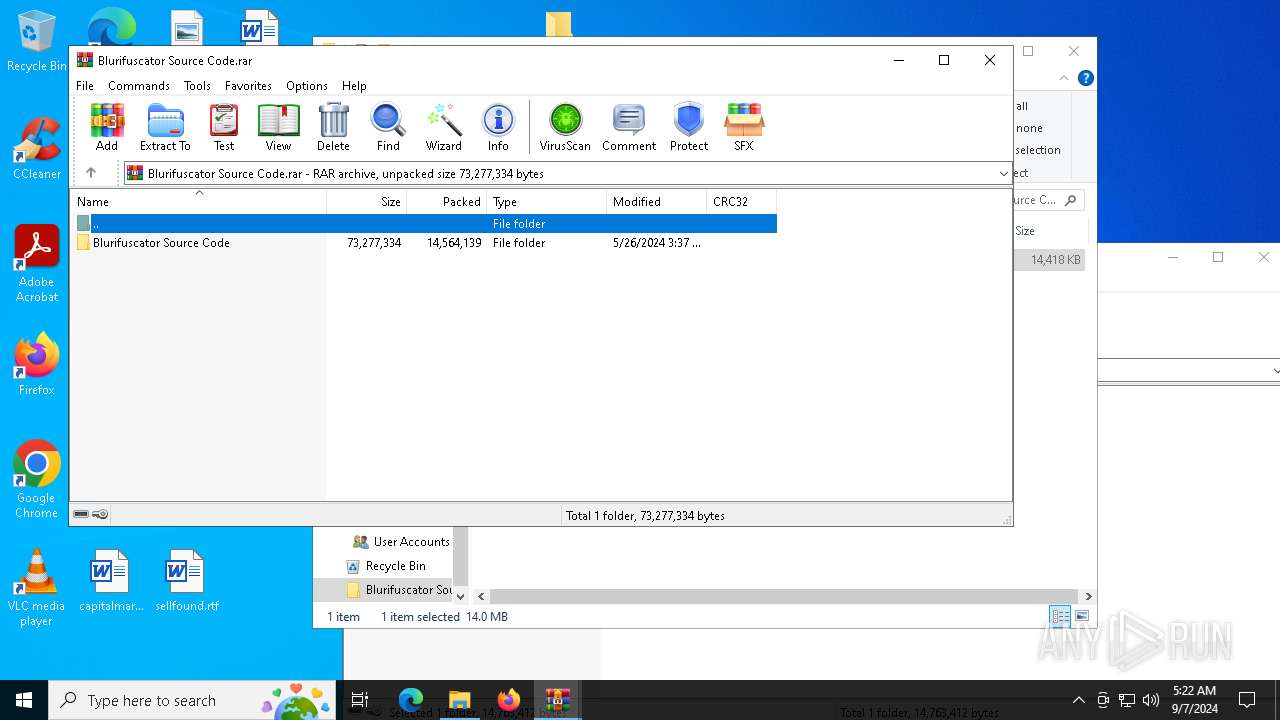Open Task View on taskbar
Screen dimensions: 1280x720
[360, 700]
